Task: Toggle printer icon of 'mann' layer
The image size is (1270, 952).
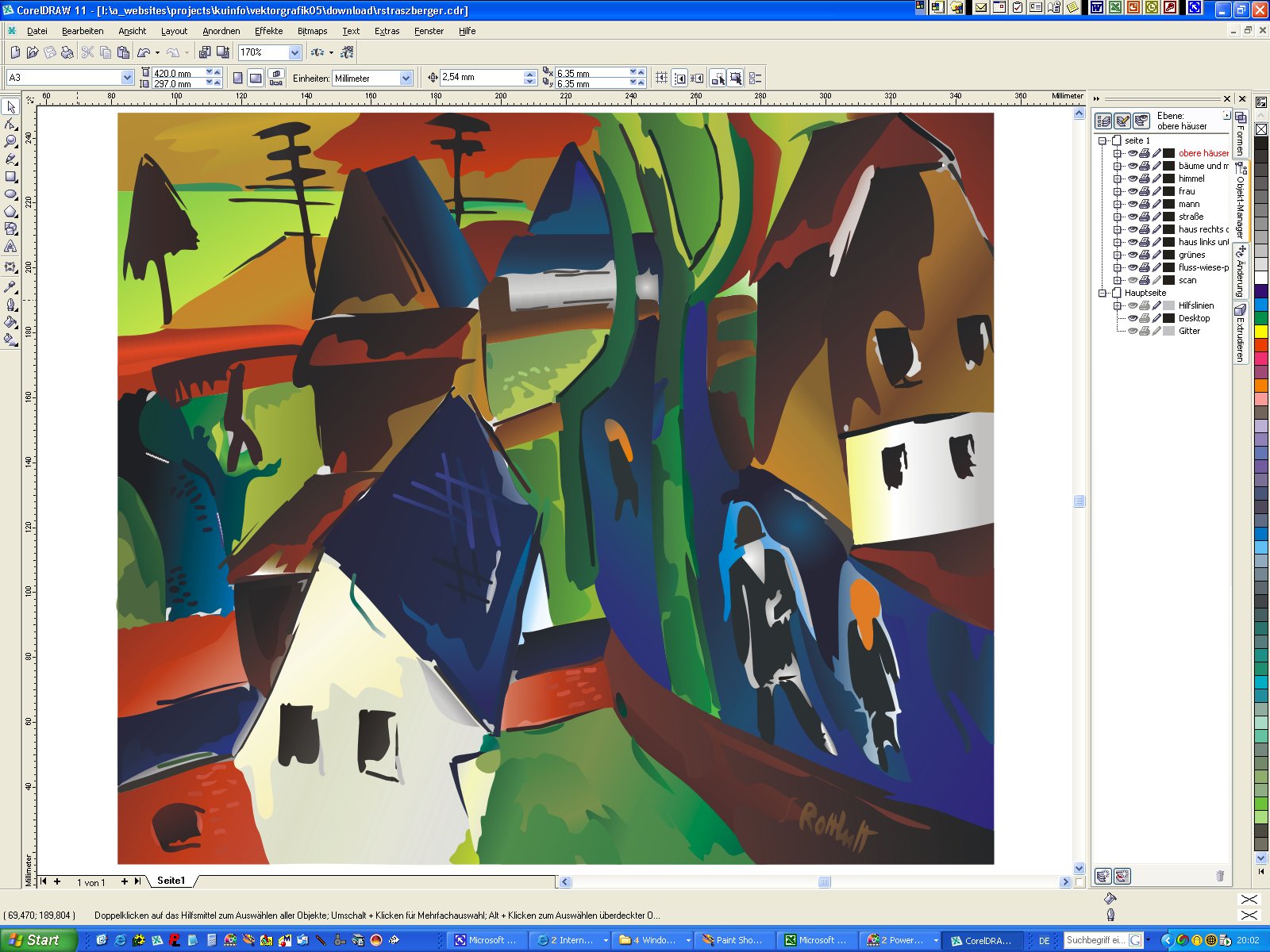Action: click(1145, 204)
